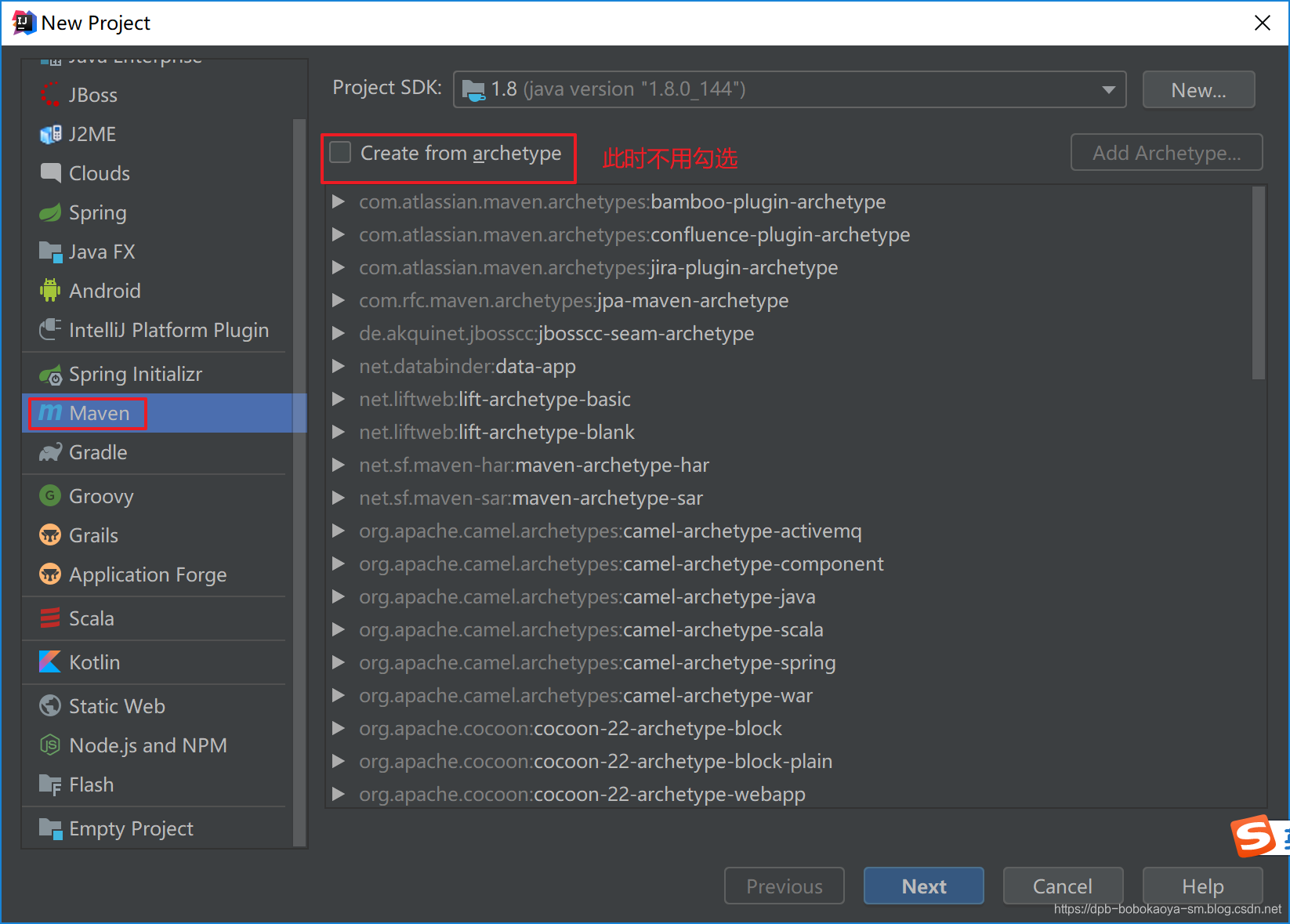The width and height of the screenshot is (1290, 924).
Task: Click the IntelliJ Platform Plugin icon
Action: tap(50, 330)
